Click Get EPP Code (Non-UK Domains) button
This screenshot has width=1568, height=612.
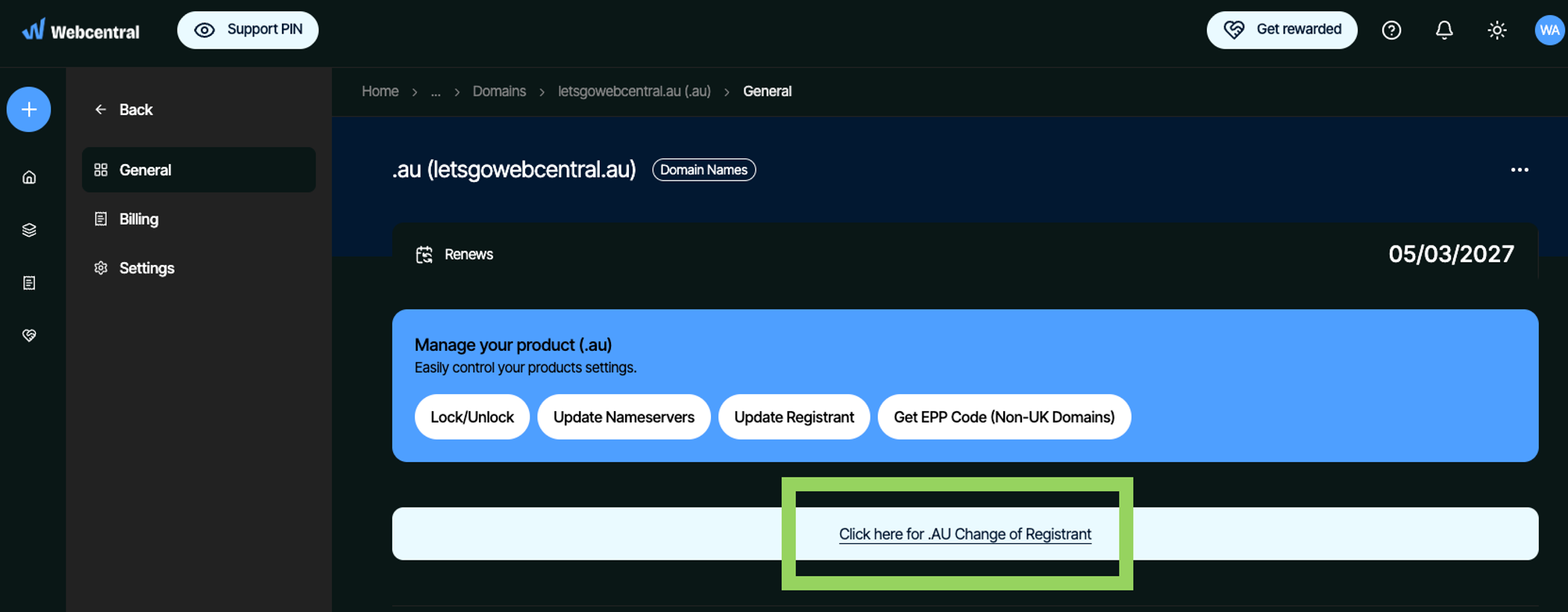point(1004,416)
